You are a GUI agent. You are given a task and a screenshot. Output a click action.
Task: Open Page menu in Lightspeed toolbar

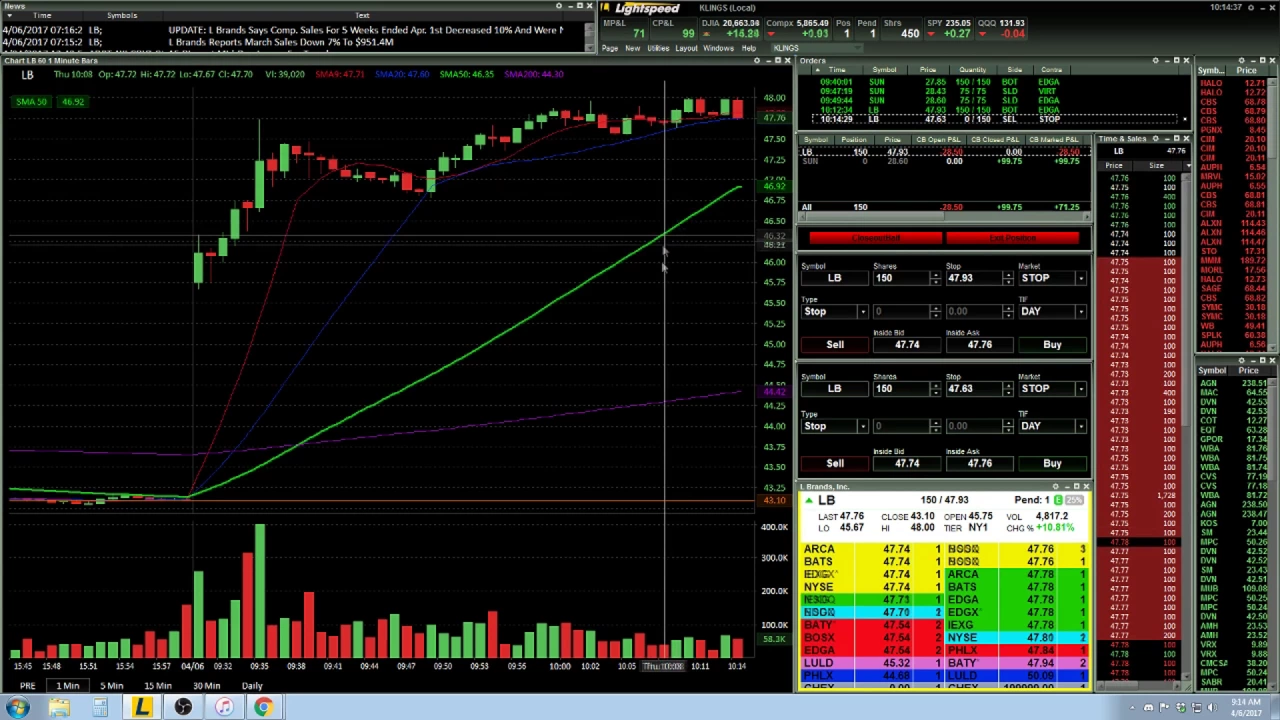[x=609, y=48]
